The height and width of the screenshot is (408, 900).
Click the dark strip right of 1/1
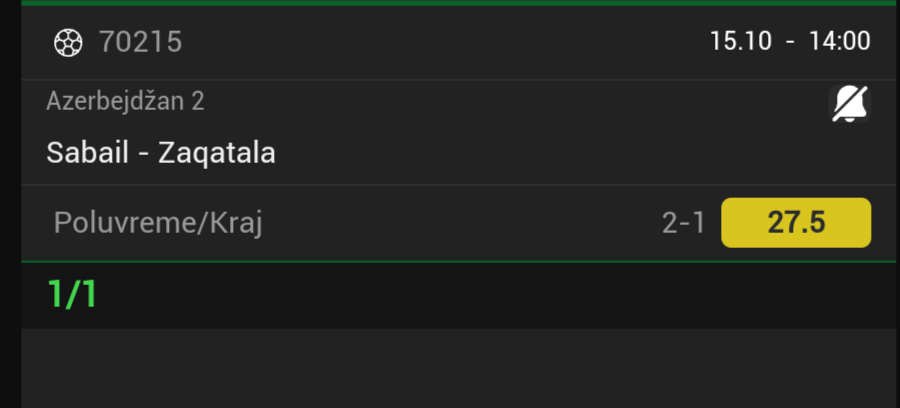tap(500, 295)
